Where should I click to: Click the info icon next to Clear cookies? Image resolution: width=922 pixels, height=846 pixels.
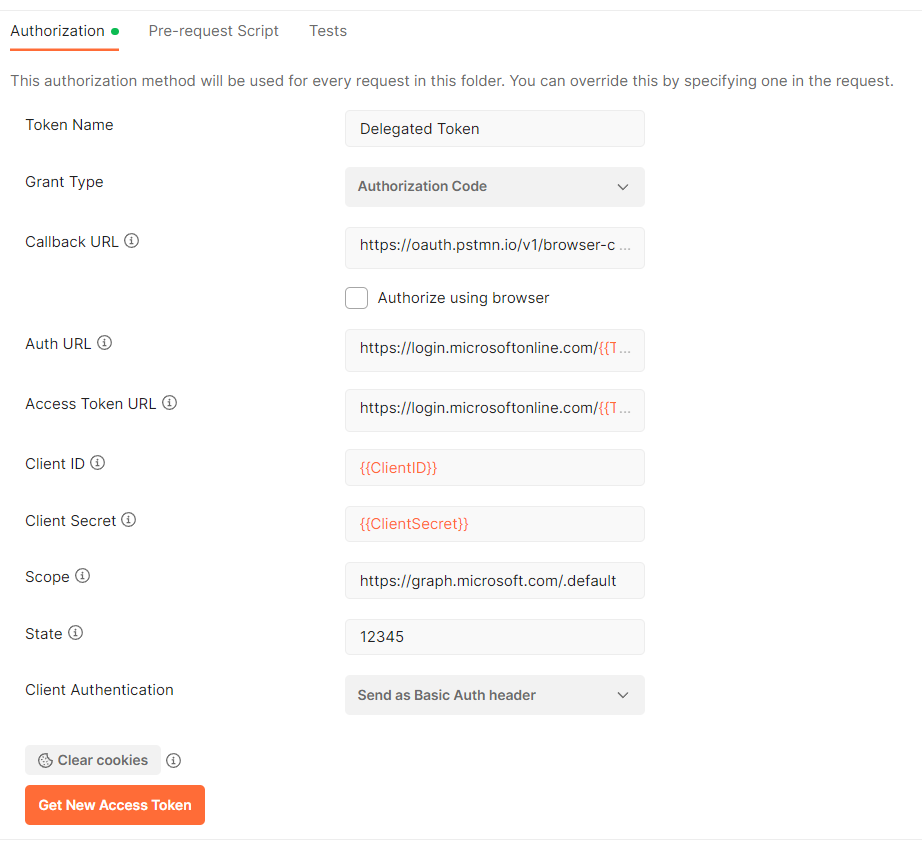coord(173,760)
